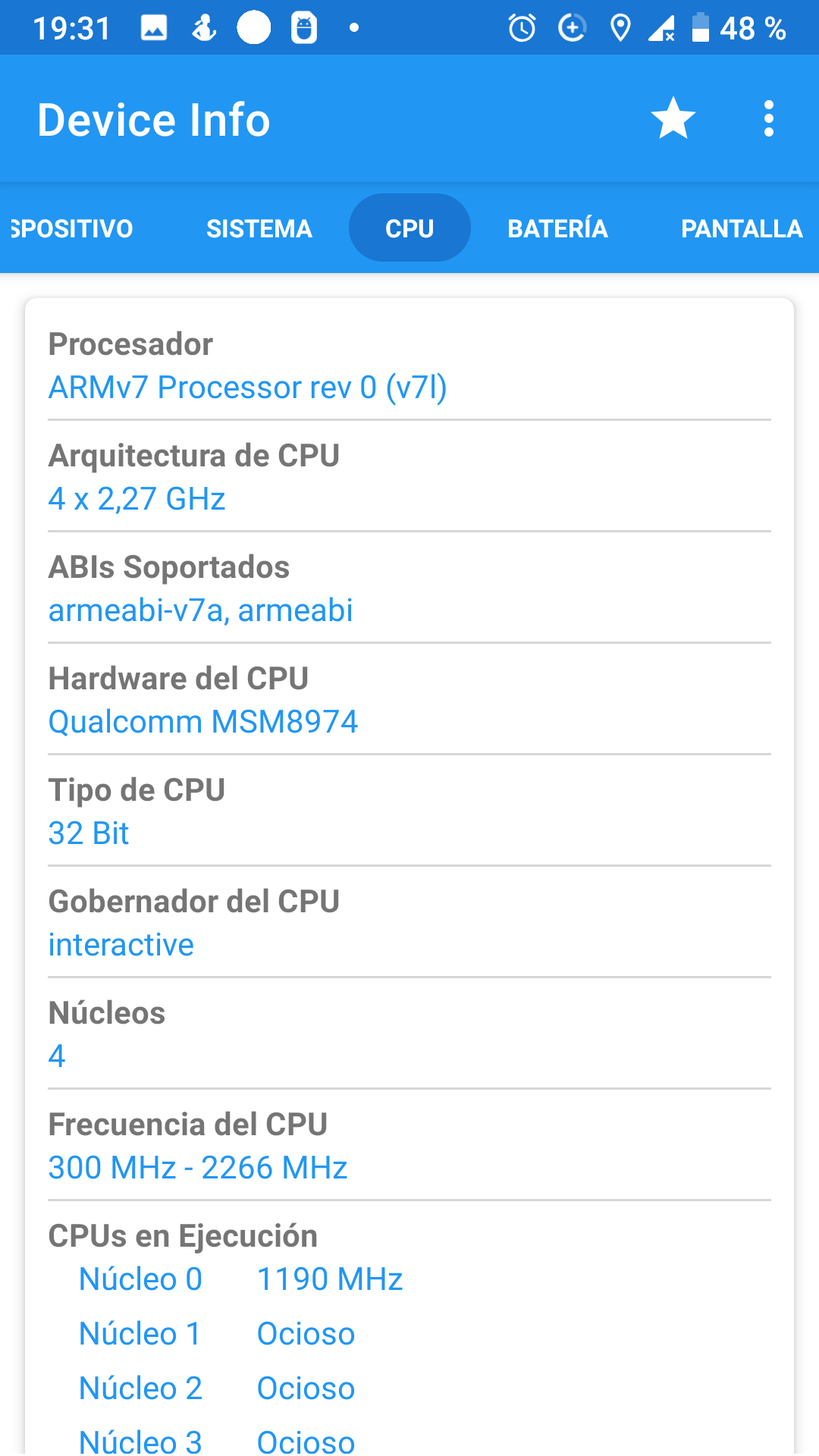The image size is (819, 1456).
Task: Tap the interactive governor value
Action: [121, 945]
